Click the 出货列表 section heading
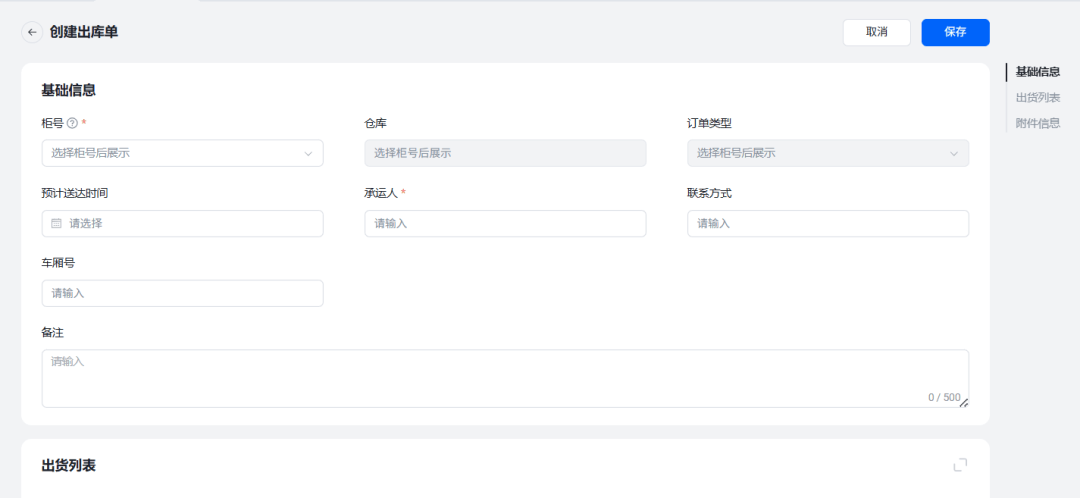 (69, 465)
